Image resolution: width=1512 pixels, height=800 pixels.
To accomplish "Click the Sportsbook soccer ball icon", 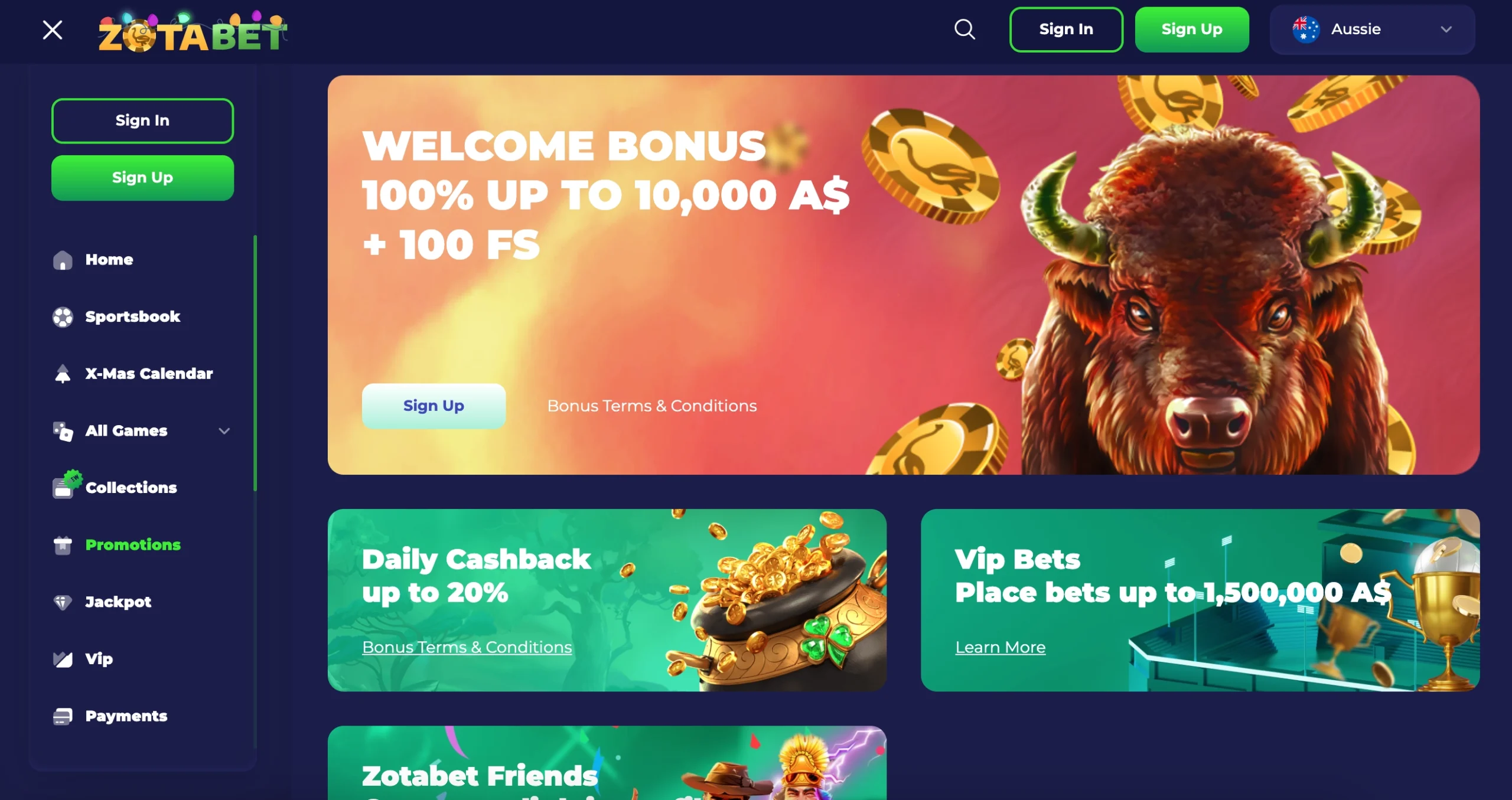I will [x=63, y=317].
